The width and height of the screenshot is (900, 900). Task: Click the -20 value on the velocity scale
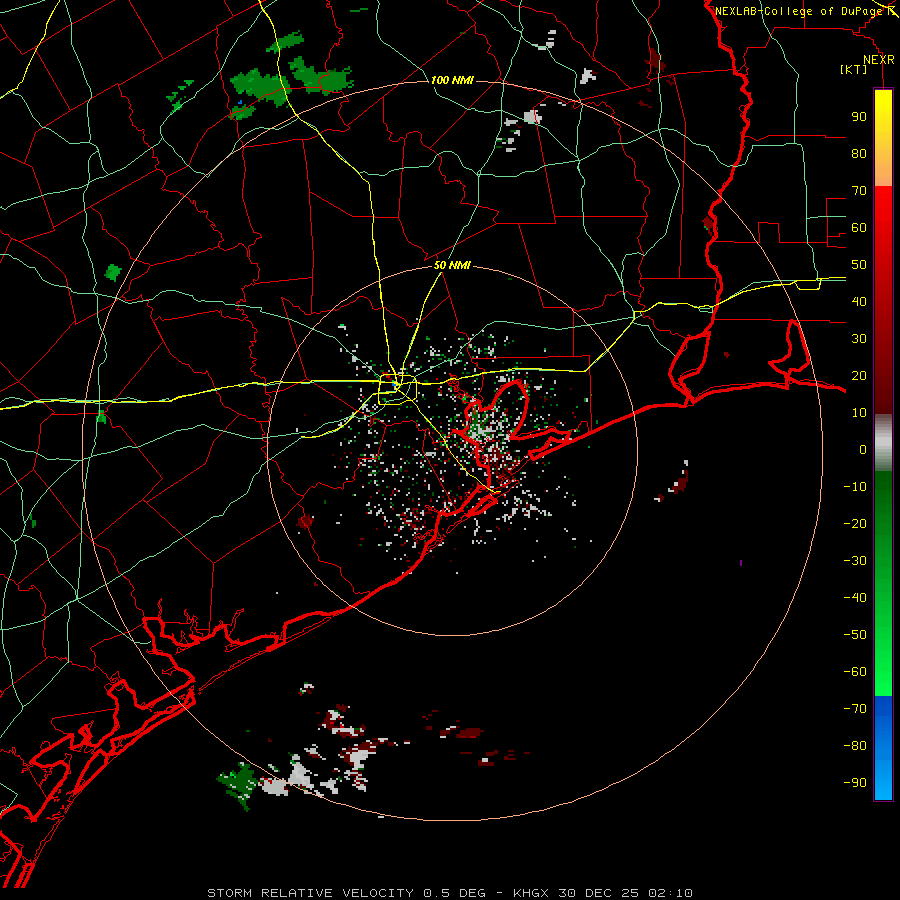pos(855,523)
